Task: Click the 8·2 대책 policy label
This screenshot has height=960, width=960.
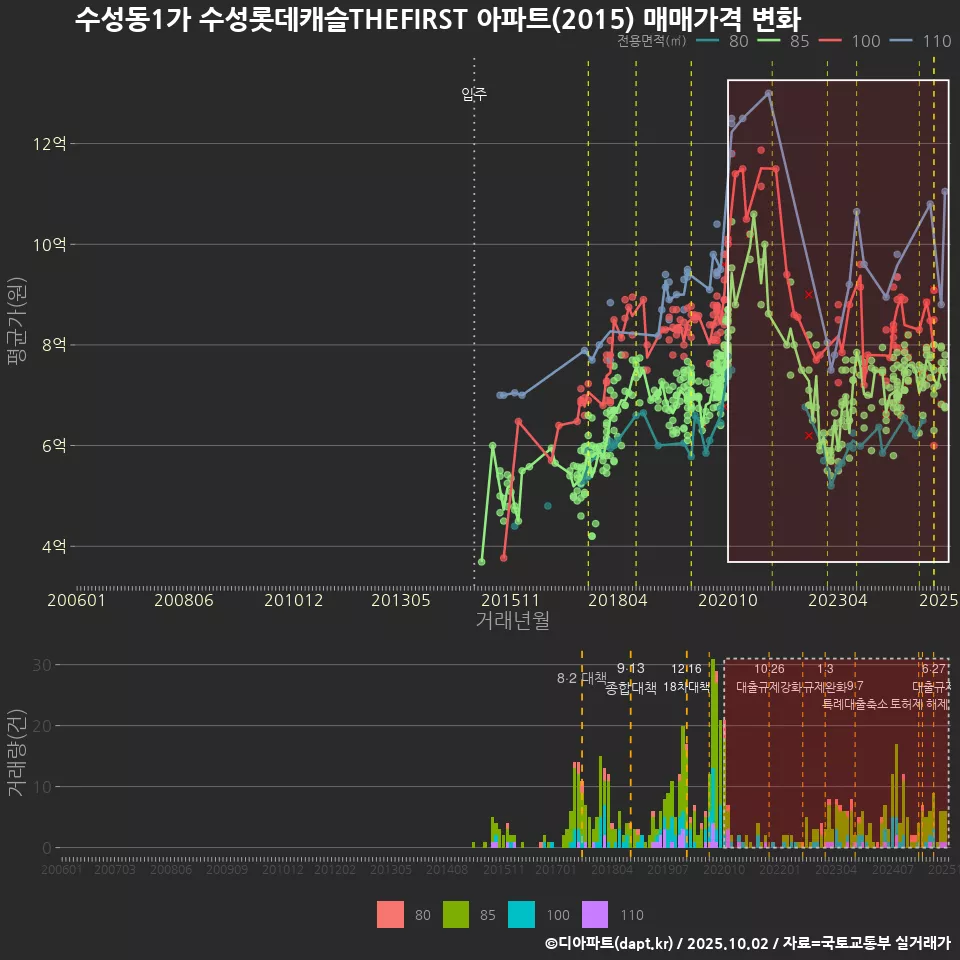Action: (x=582, y=678)
